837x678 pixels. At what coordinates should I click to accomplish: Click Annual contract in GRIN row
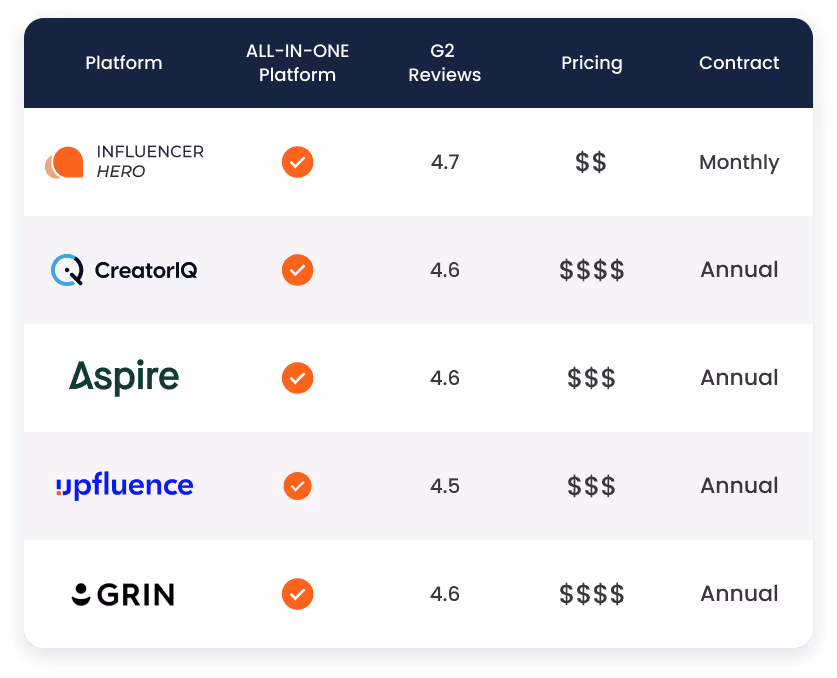click(739, 594)
